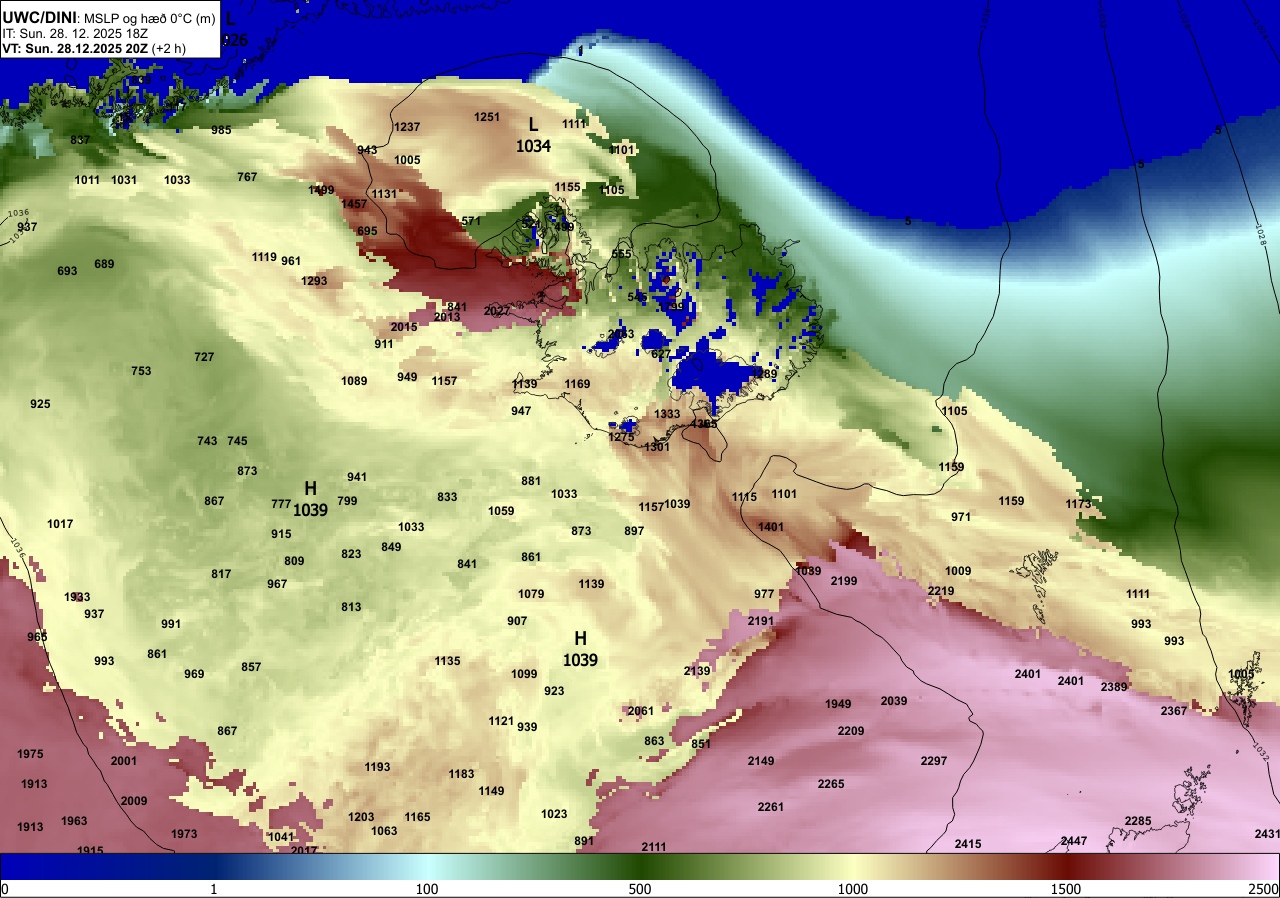This screenshot has height=898, width=1280.
Task: Select the 'IT: Sun. 28. 12. 2025 18Z' line
Action: (x=73, y=33)
